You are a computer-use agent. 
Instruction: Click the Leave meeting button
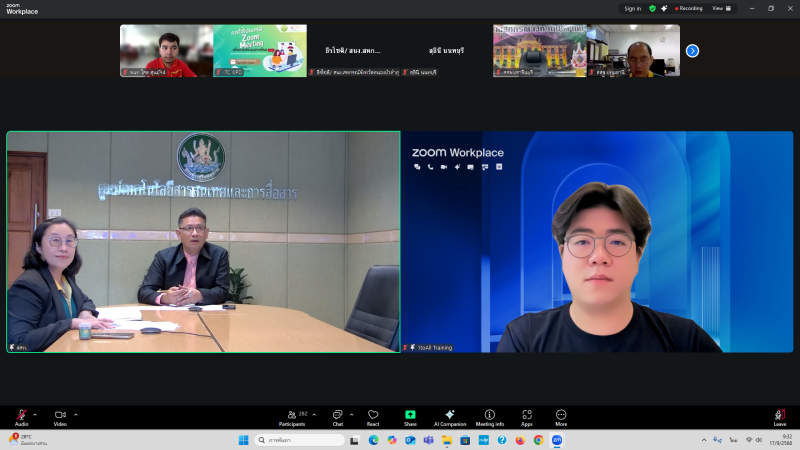(x=780, y=415)
